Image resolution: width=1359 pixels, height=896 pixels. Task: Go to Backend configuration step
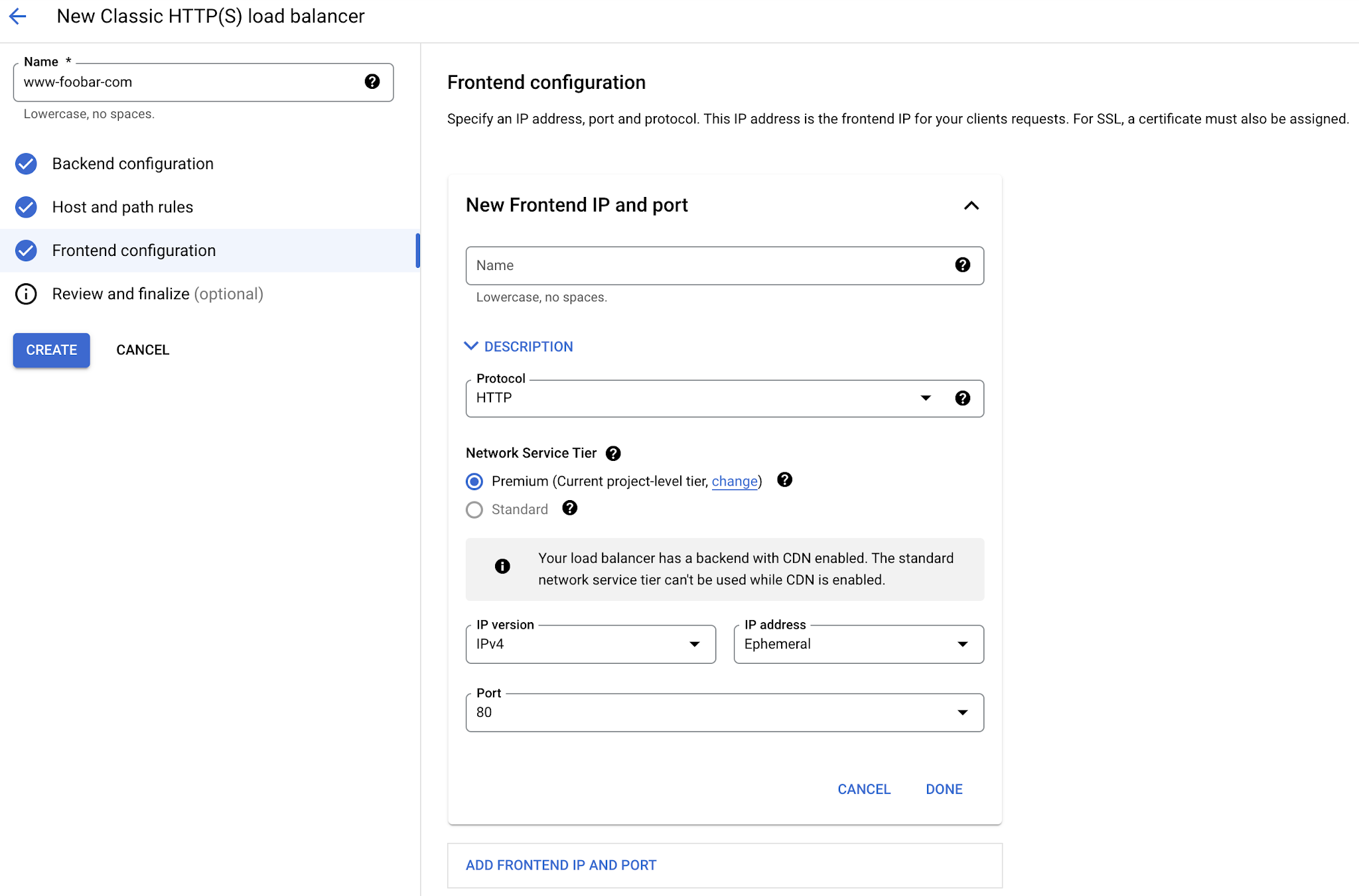(x=133, y=164)
